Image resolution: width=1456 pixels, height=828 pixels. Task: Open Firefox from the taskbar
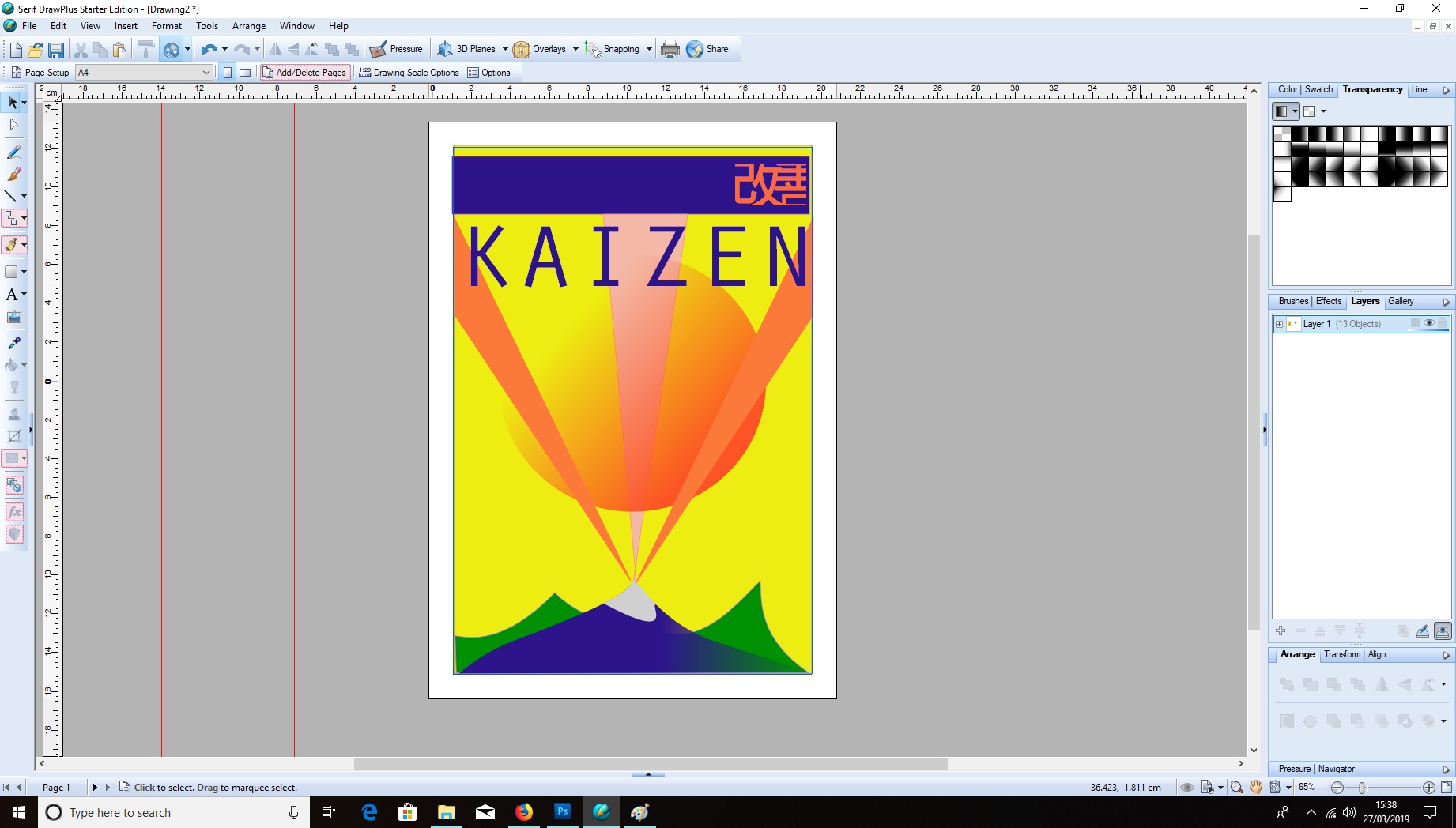point(523,812)
